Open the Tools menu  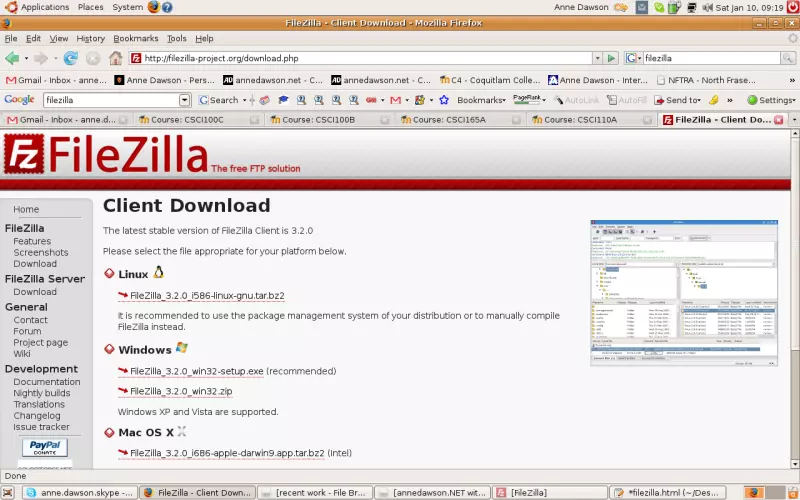click(177, 38)
